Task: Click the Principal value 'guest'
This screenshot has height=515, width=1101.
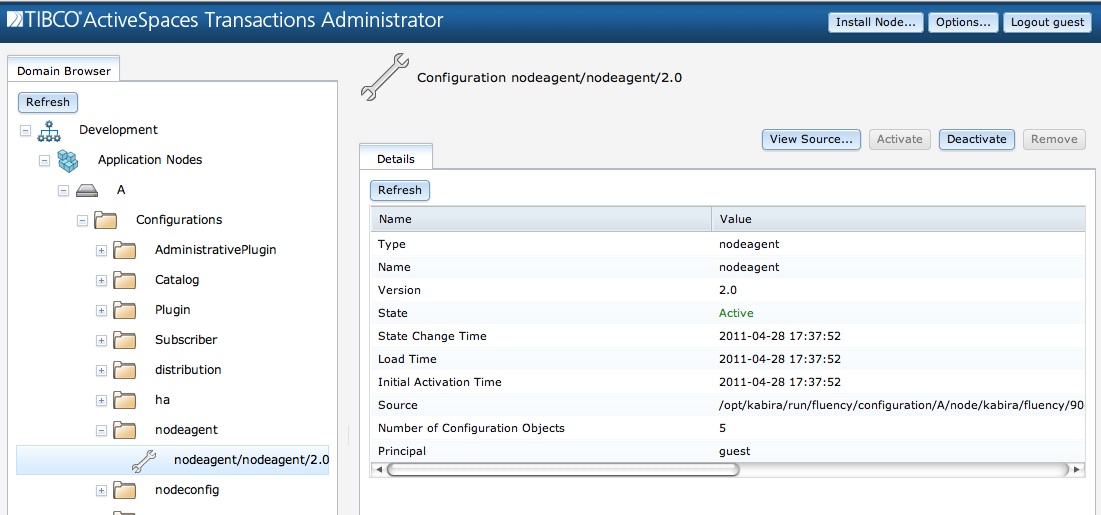Action: pyautogui.click(x=734, y=451)
